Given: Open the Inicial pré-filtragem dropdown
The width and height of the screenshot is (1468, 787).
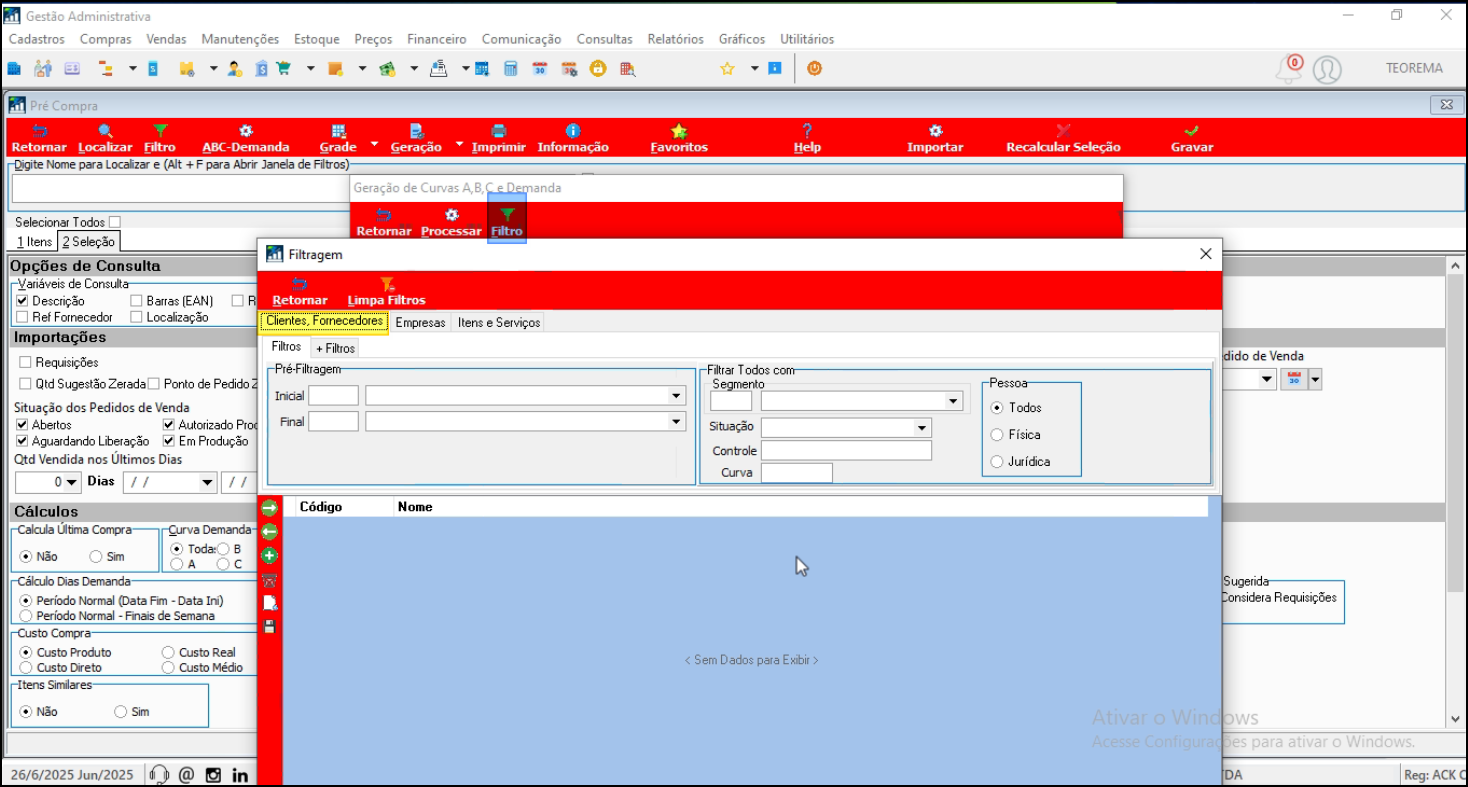Looking at the screenshot, I should pyautogui.click(x=676, y=396).
